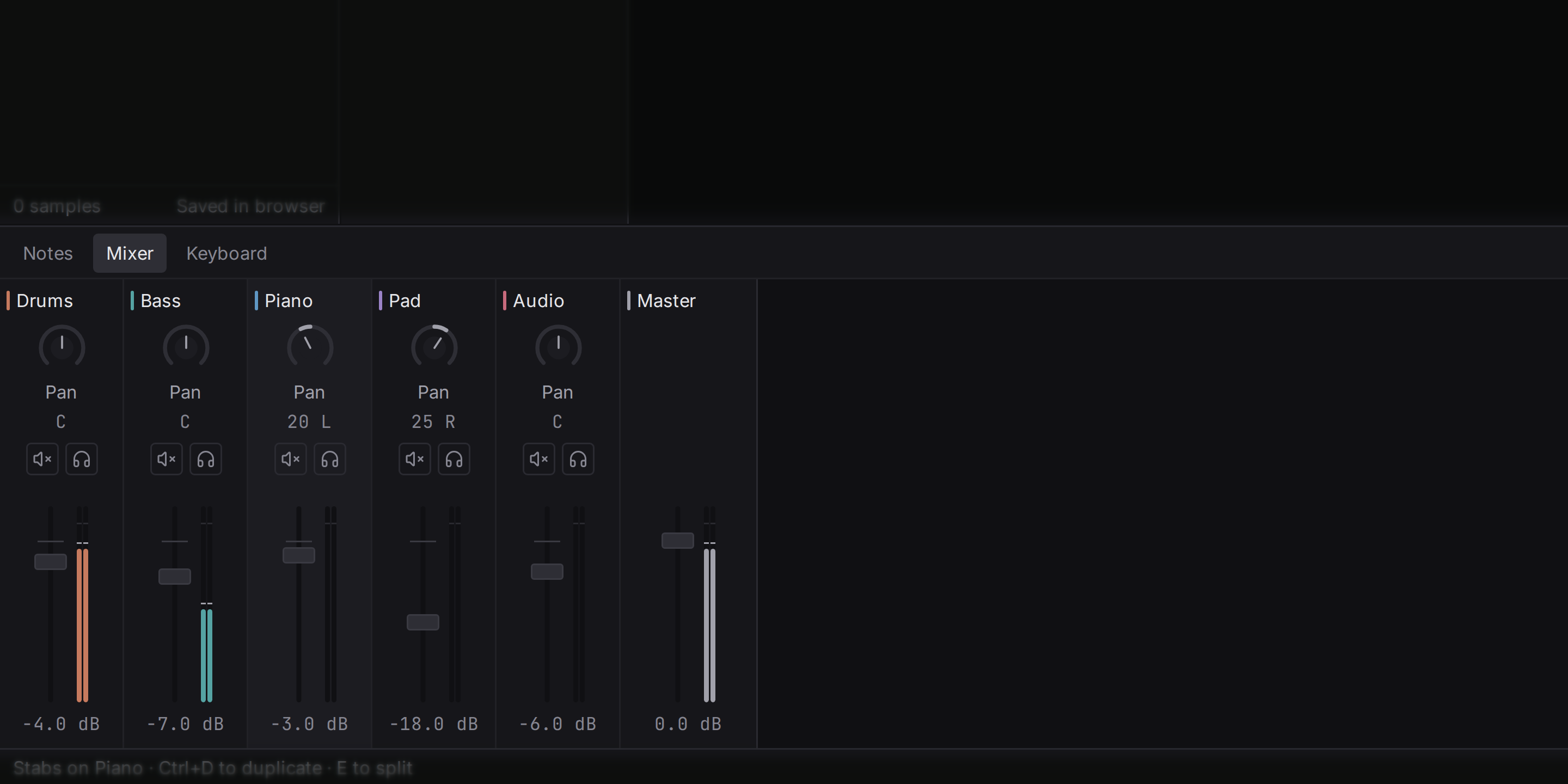Select the Bass channel name
1568x784 pixels.
161,301
